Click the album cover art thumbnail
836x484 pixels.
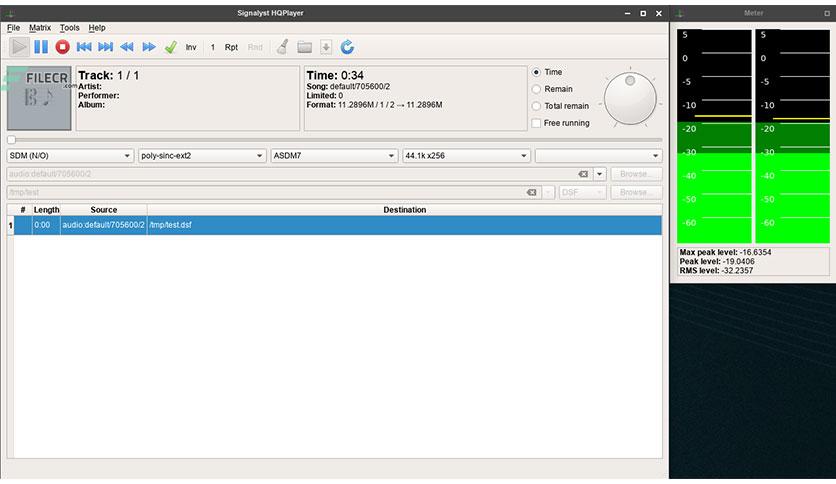pyautogui.click(x=39, y=98)
